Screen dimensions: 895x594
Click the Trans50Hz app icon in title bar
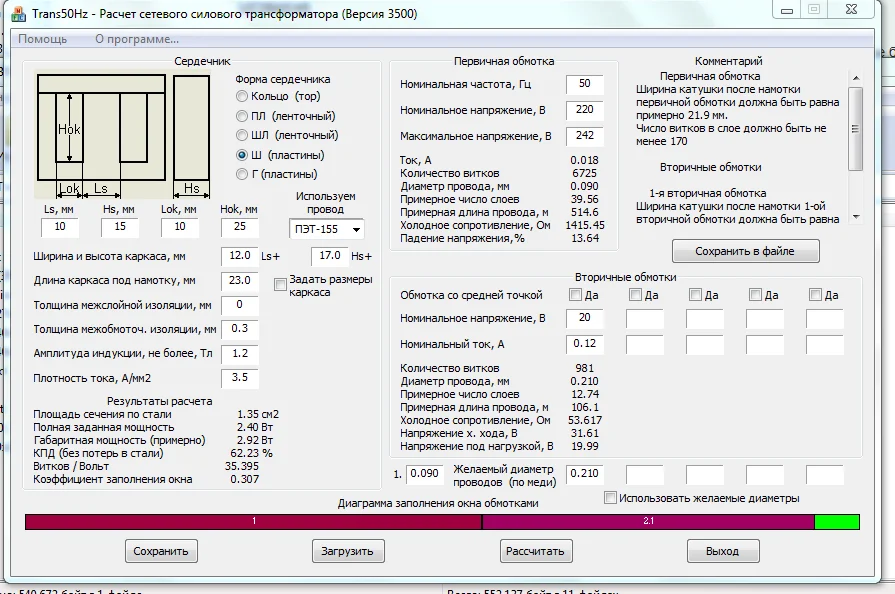pos(12,14)
